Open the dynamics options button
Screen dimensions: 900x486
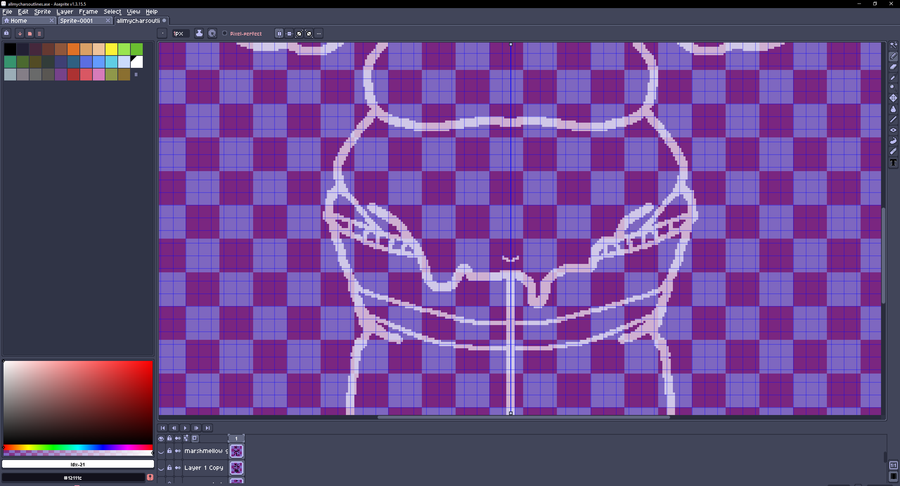pos(212,33)
